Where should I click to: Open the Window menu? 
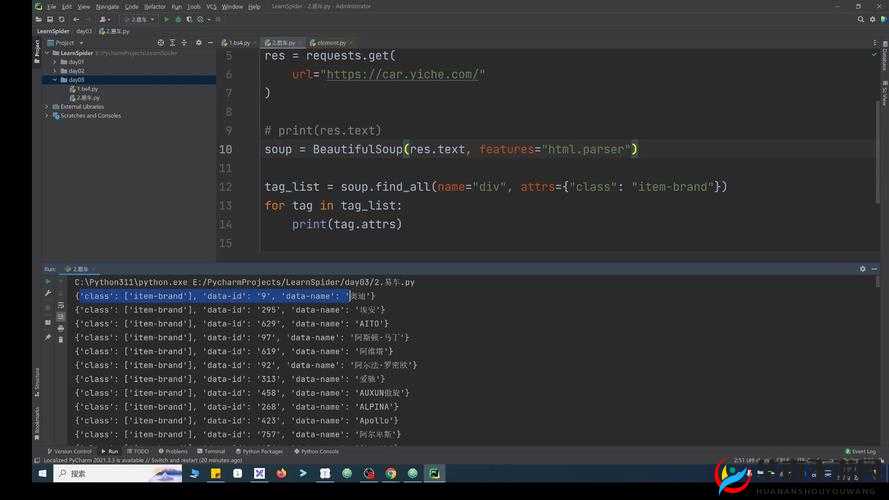(x=232, y=7)
